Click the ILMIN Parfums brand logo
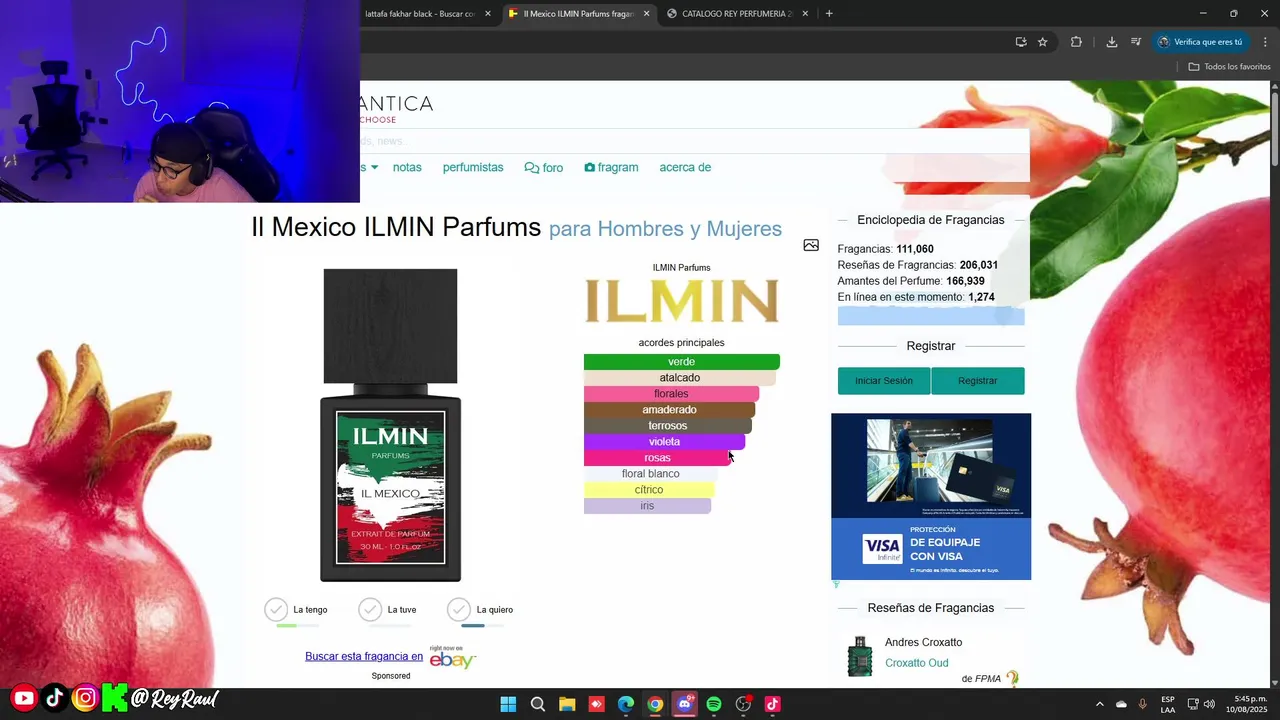Screen dimensions: 1280x720 point(681,301)
